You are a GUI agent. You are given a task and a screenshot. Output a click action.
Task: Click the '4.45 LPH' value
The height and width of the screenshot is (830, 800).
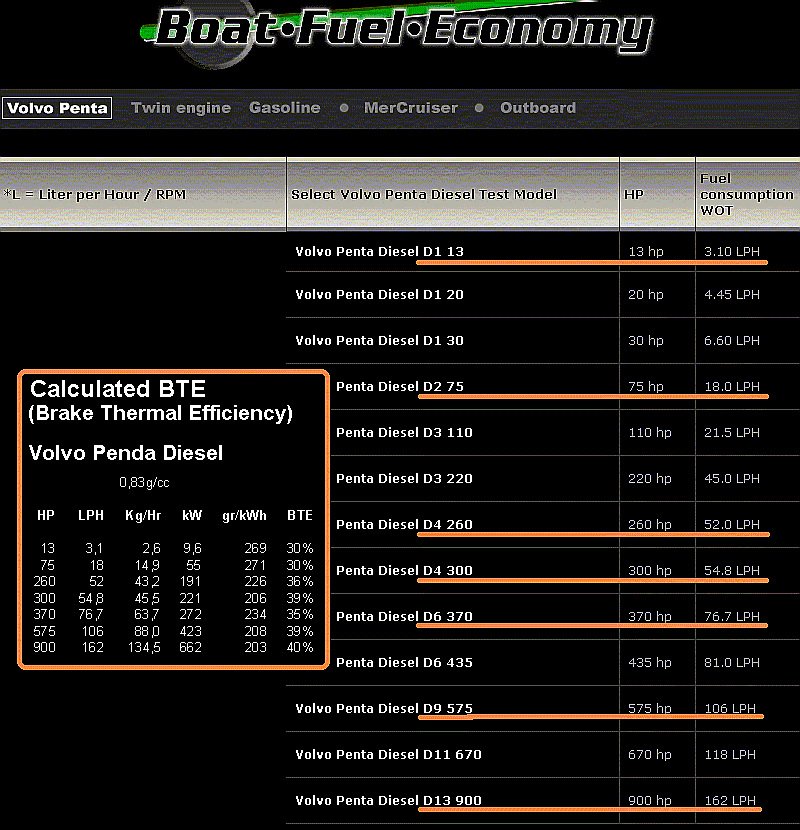coord(732,294)
